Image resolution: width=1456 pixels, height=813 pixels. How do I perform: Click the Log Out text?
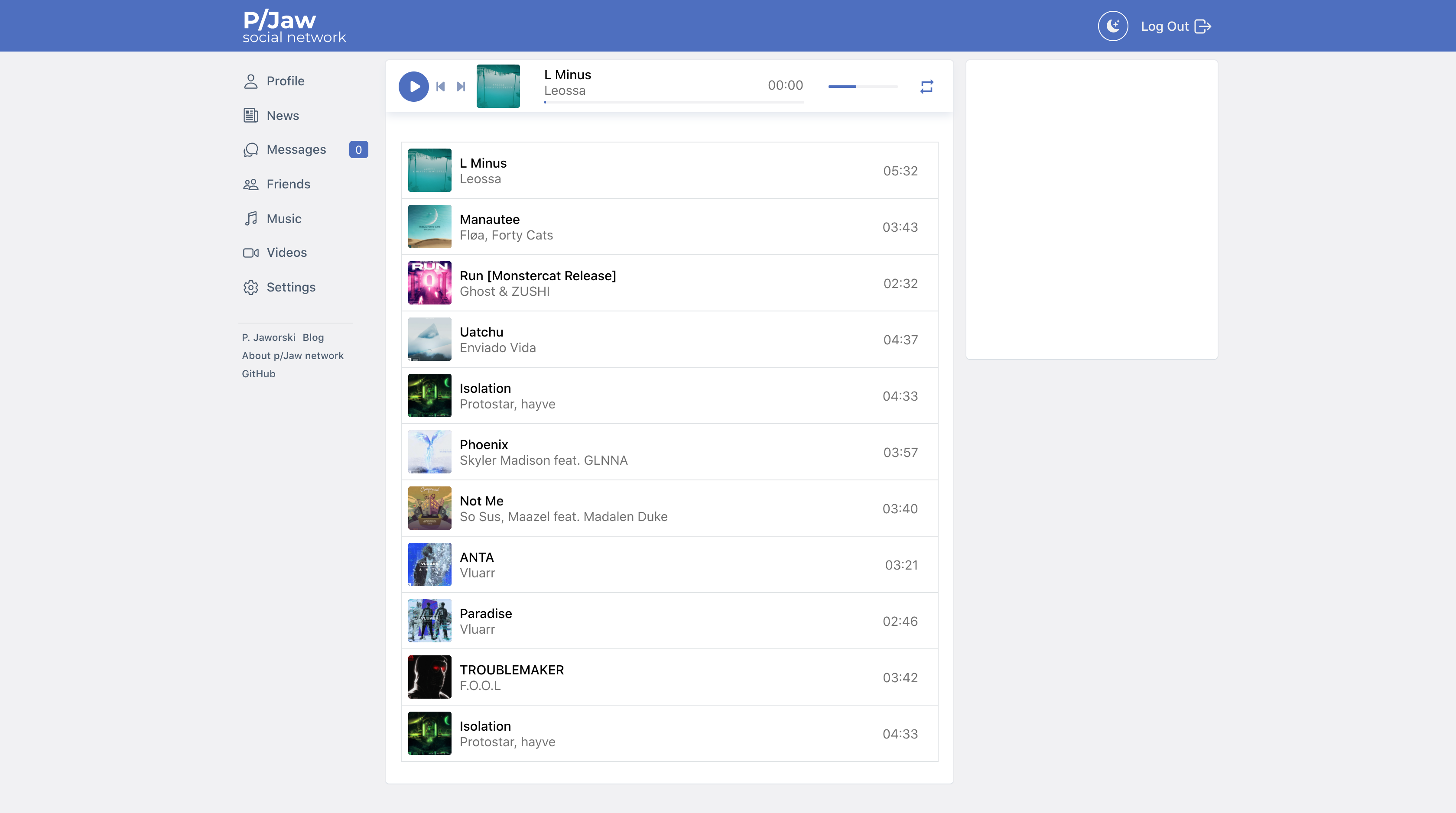tap(1164, 26)
